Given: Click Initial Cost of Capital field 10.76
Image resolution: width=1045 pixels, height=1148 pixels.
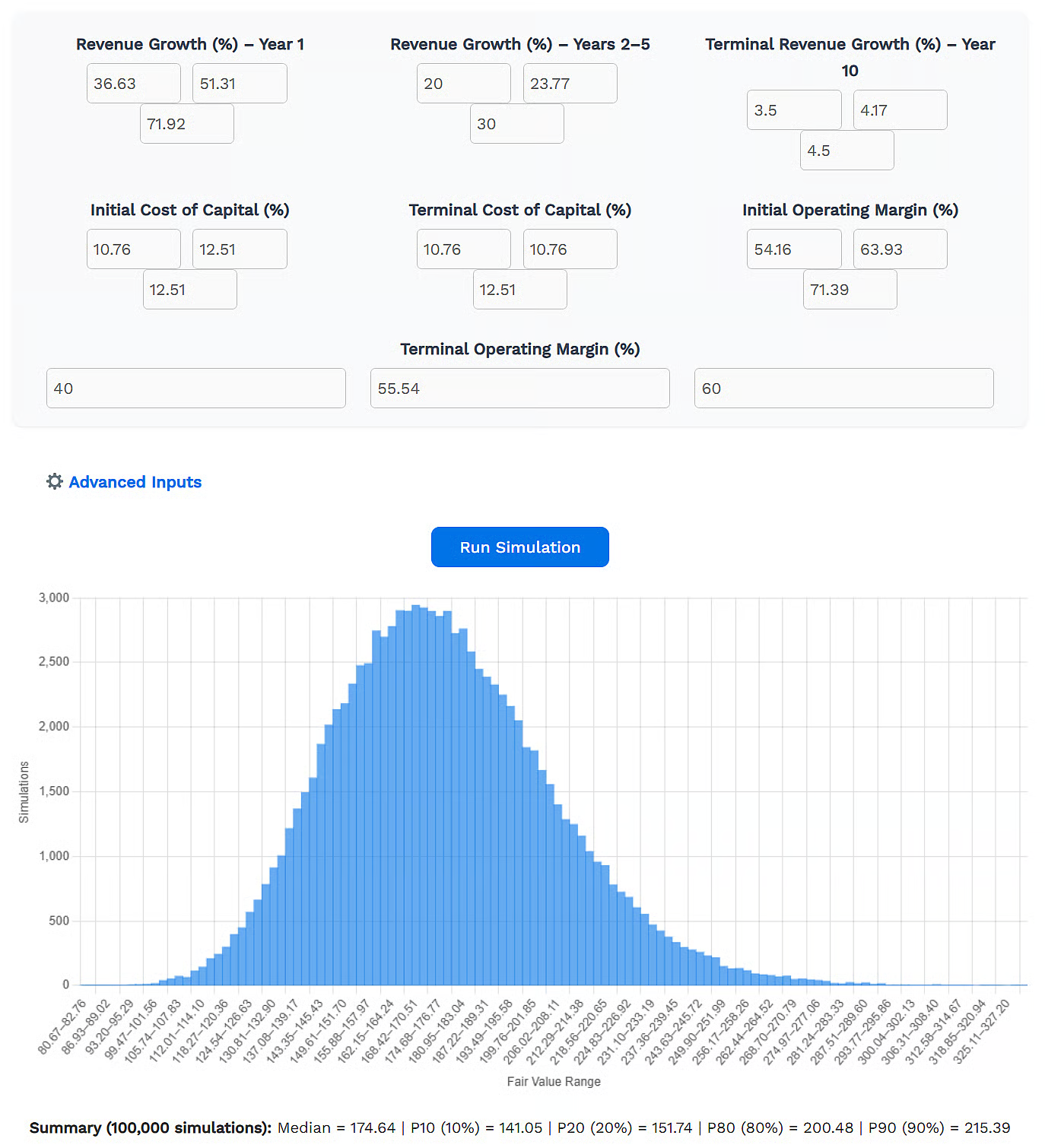Looking at the screenshot, I should click(x=134, y=249).
